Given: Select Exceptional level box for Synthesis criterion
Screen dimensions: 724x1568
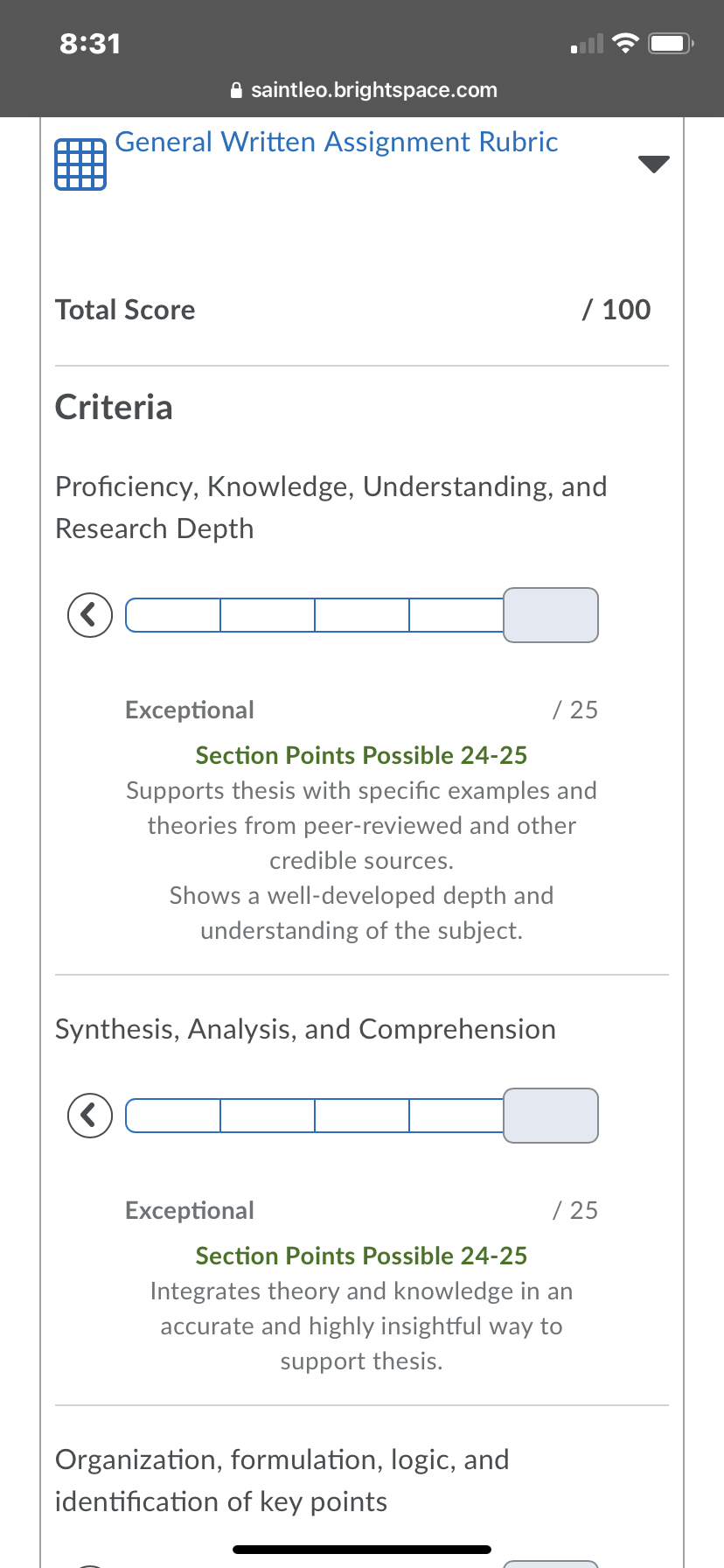Looking at the screenshot, I should (x=551, y=1116).
